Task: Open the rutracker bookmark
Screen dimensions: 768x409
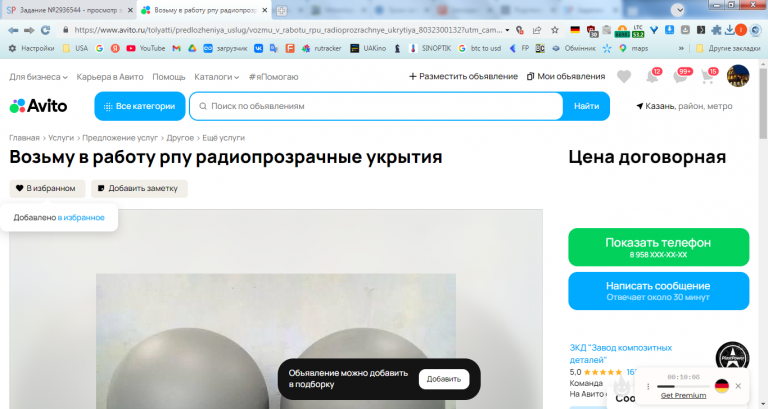Action: [322, 48]
